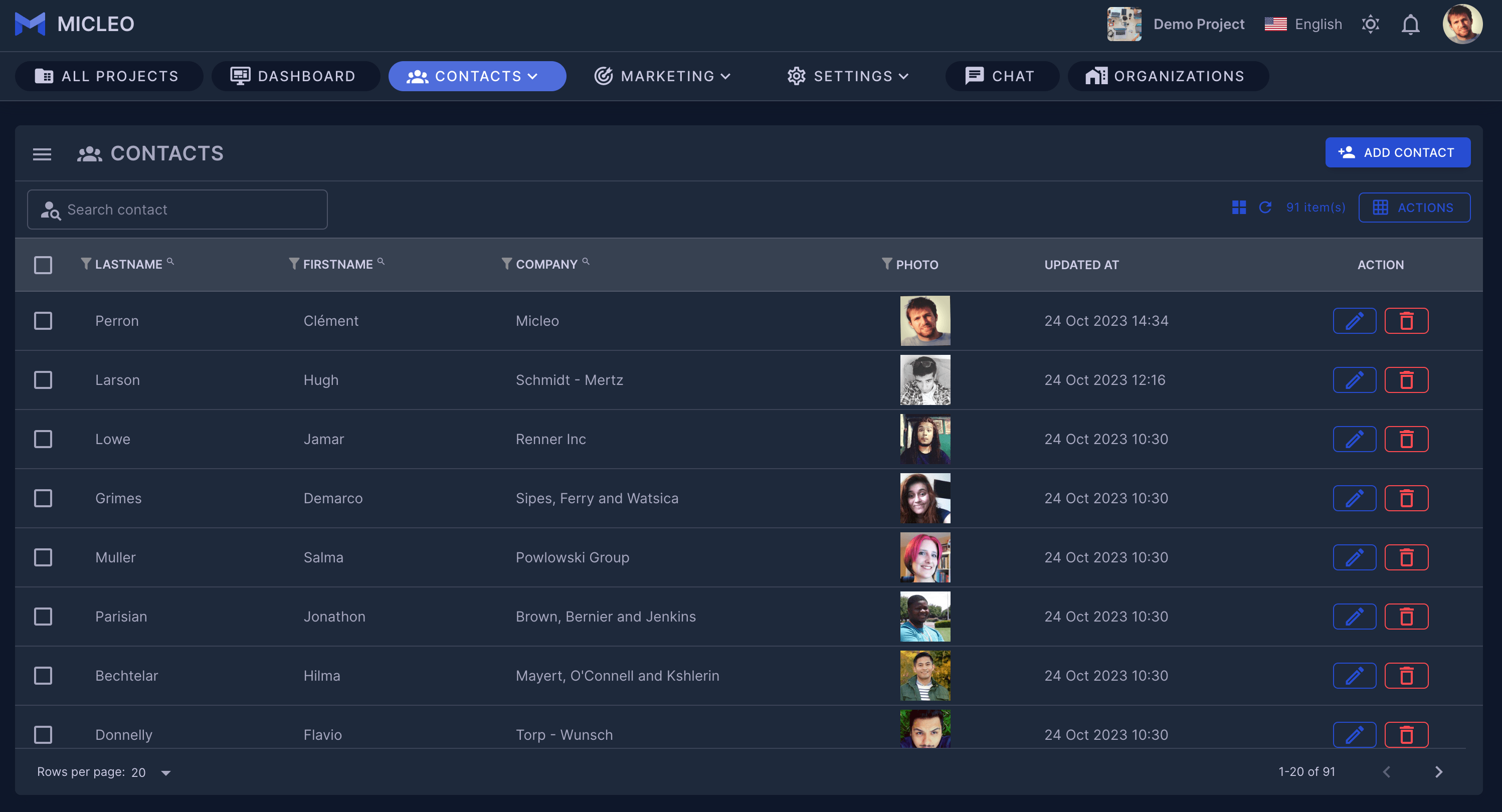Viewport: 1502px width, 812px height.
Task: Click the lastname cell Donnelly
Action: [124, 736]
